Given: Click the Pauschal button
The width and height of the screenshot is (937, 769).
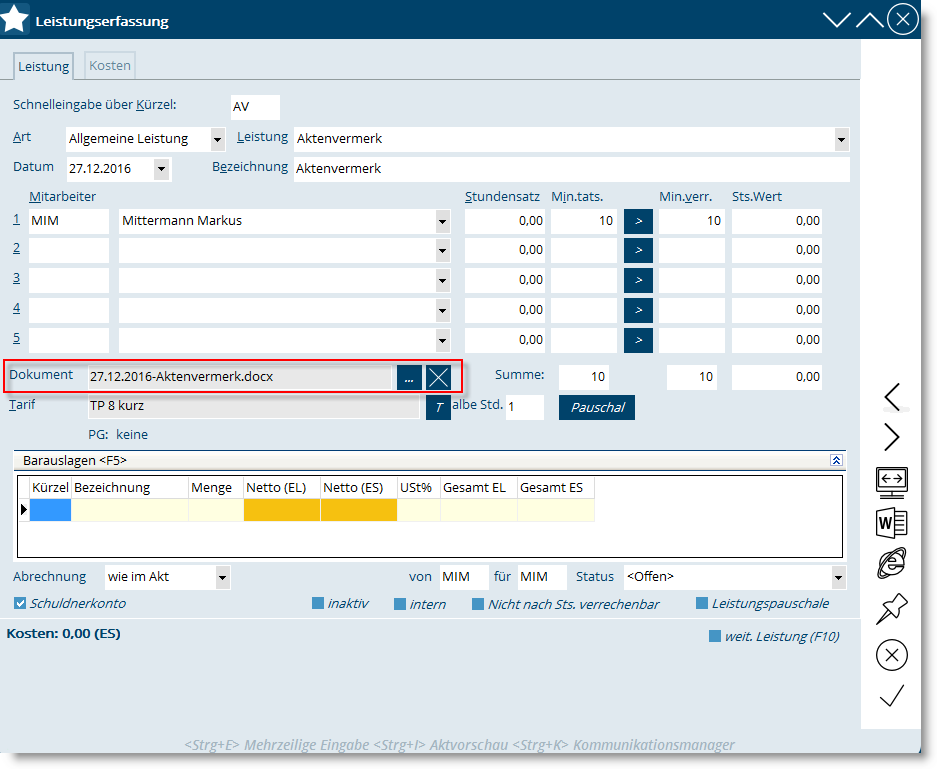Looking at the screenshot, I should 597,408.
